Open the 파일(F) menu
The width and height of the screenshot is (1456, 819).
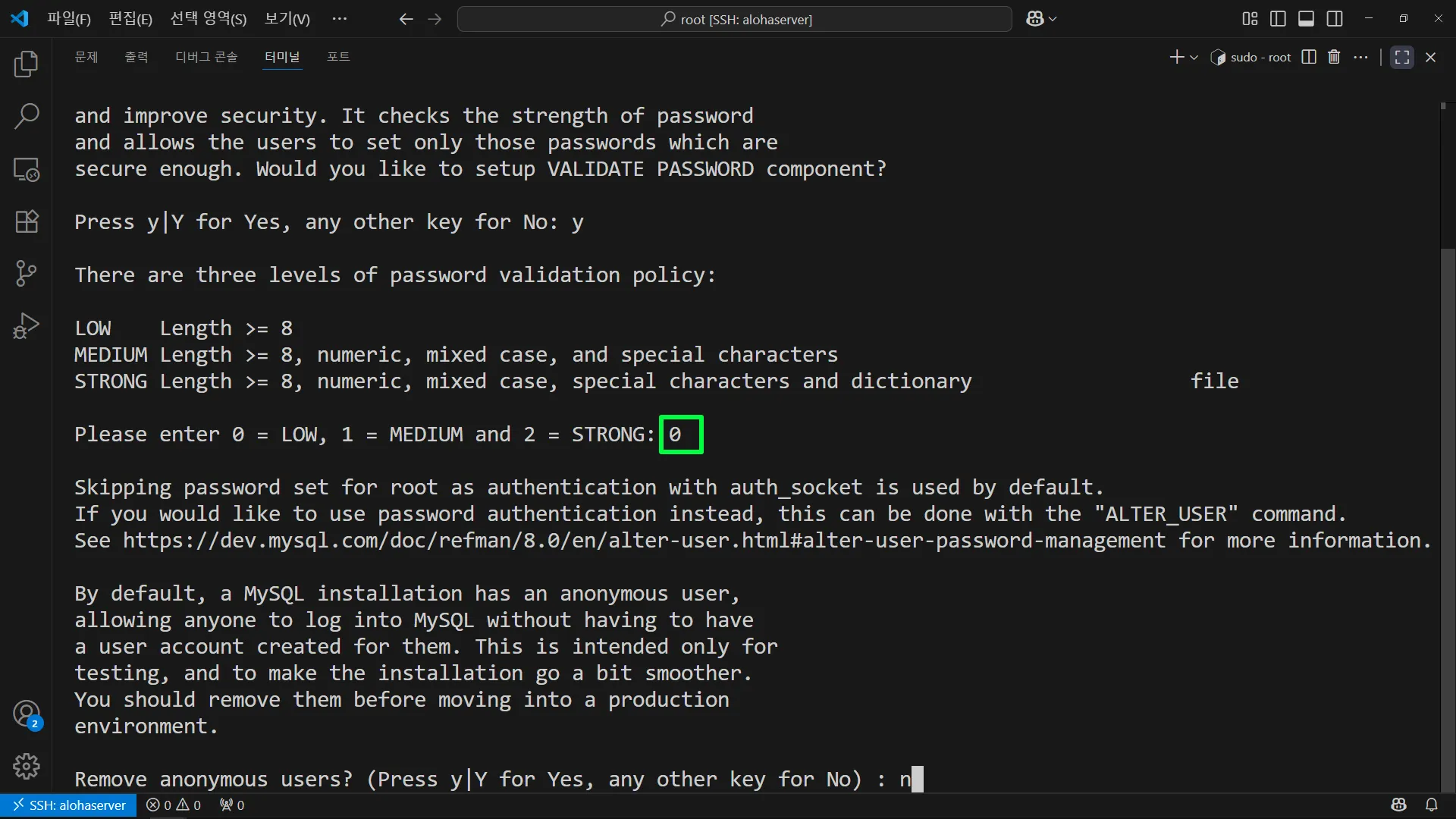pyautogui.click(x=68, y=19)
